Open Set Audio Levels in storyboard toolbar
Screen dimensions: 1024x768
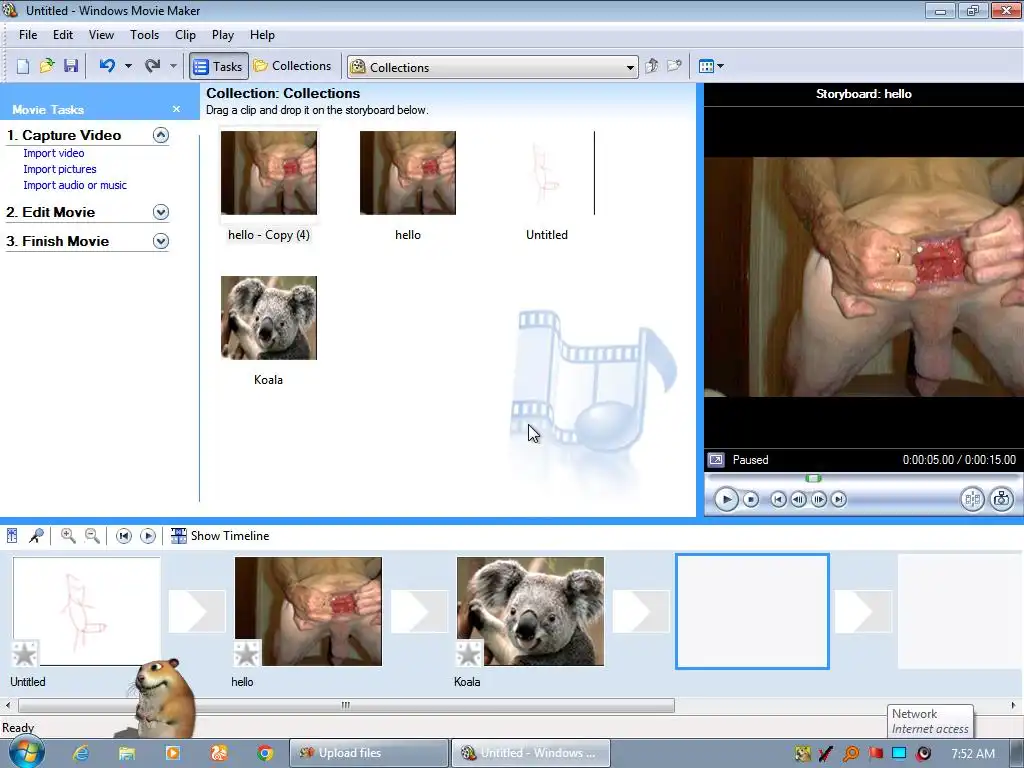pos(12,536)
